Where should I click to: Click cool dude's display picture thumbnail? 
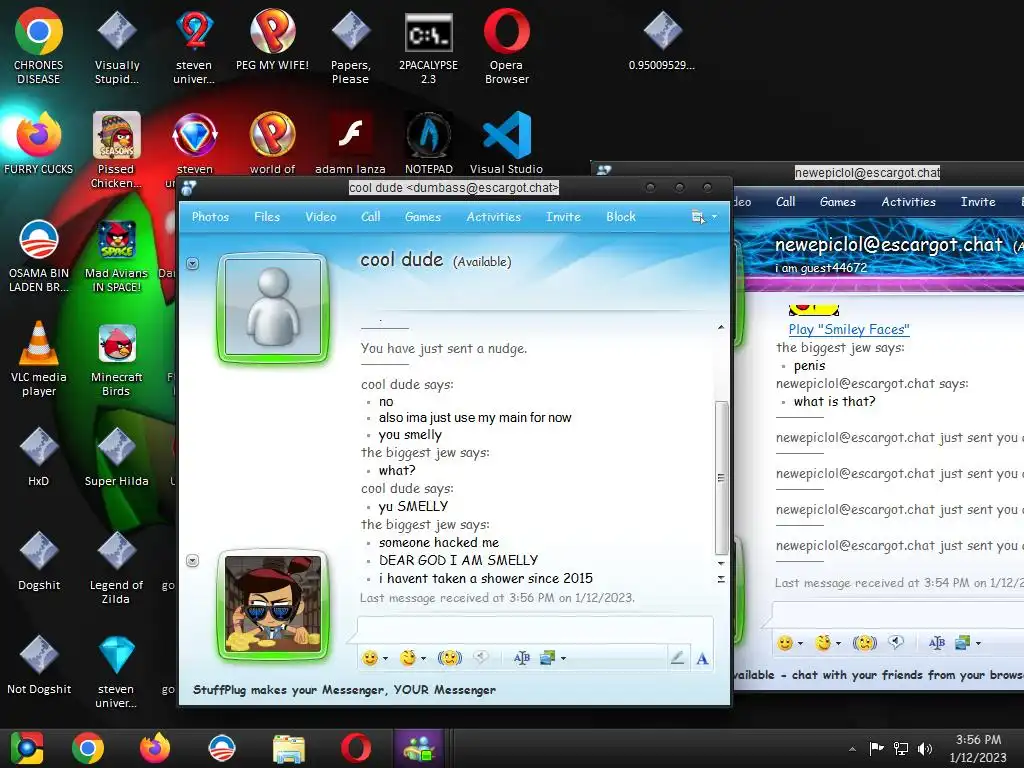pyautogui.click(x=273, y=307)
